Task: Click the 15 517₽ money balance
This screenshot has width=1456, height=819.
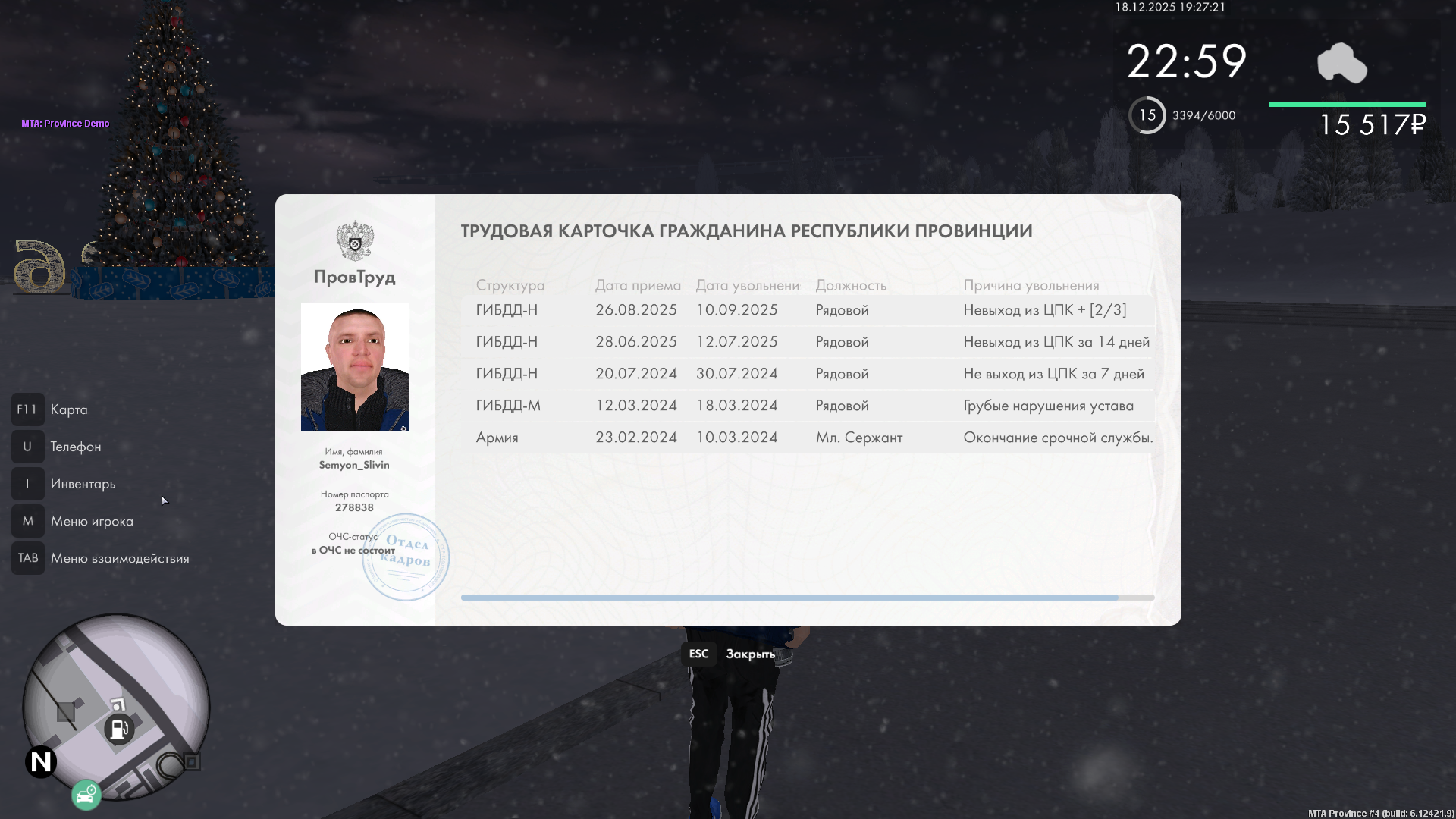Action: (1373, 124)
